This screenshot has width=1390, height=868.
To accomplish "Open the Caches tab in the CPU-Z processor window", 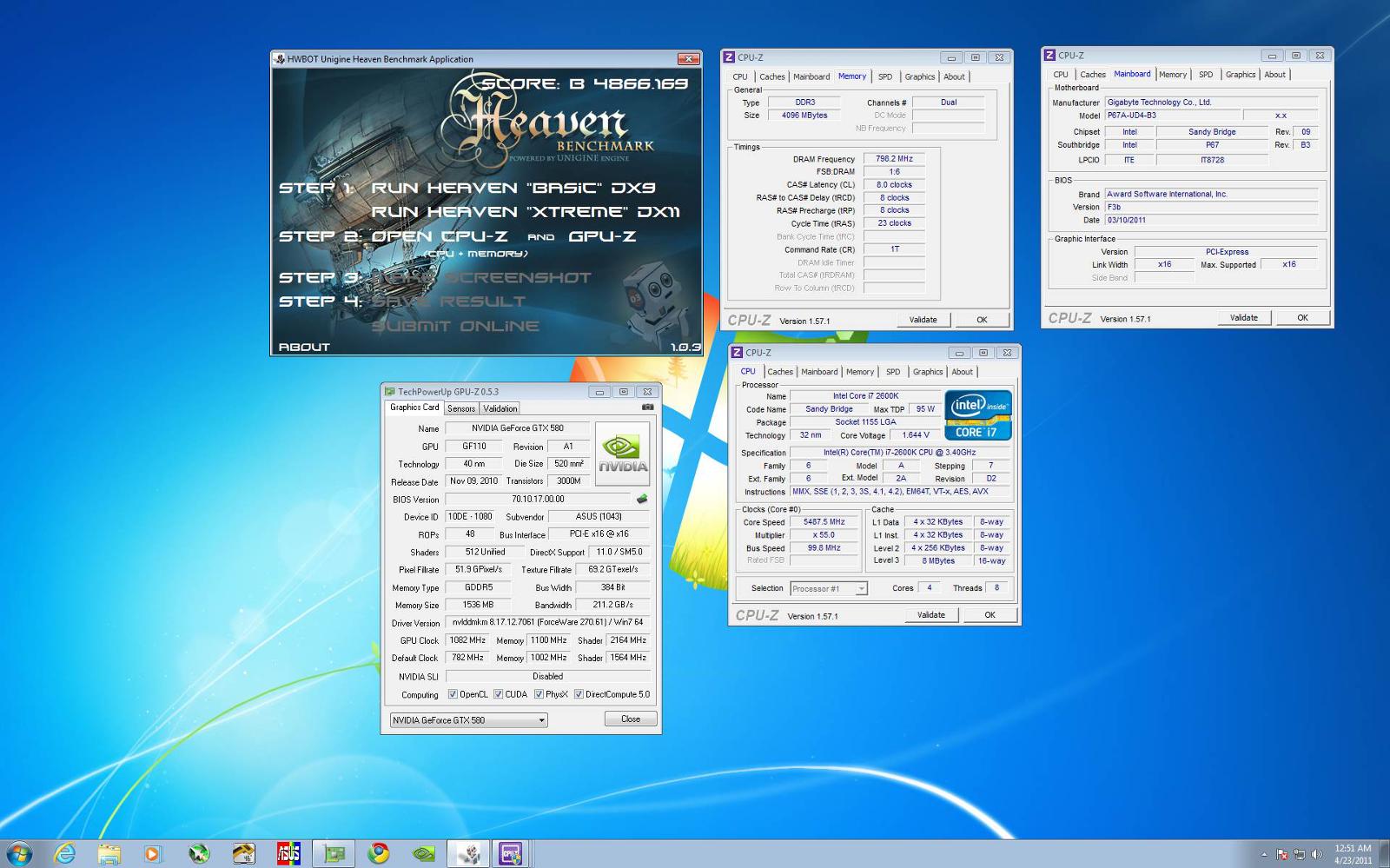I will tap(780, 372).
